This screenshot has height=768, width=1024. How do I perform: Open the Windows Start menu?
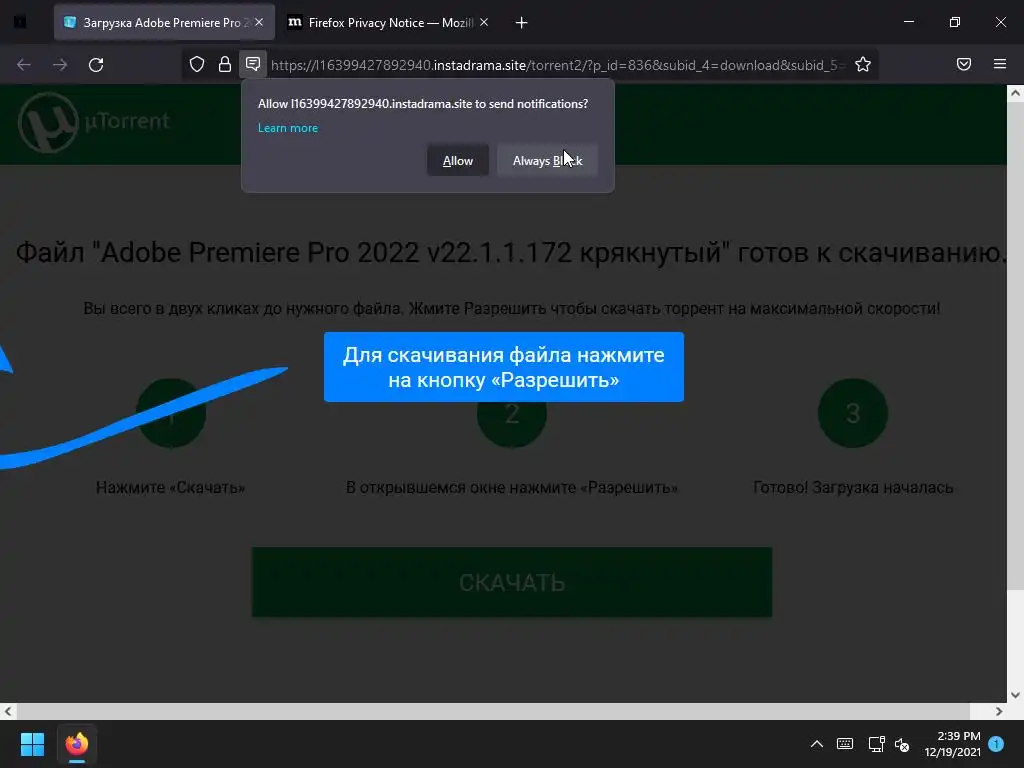coord(32,744)
